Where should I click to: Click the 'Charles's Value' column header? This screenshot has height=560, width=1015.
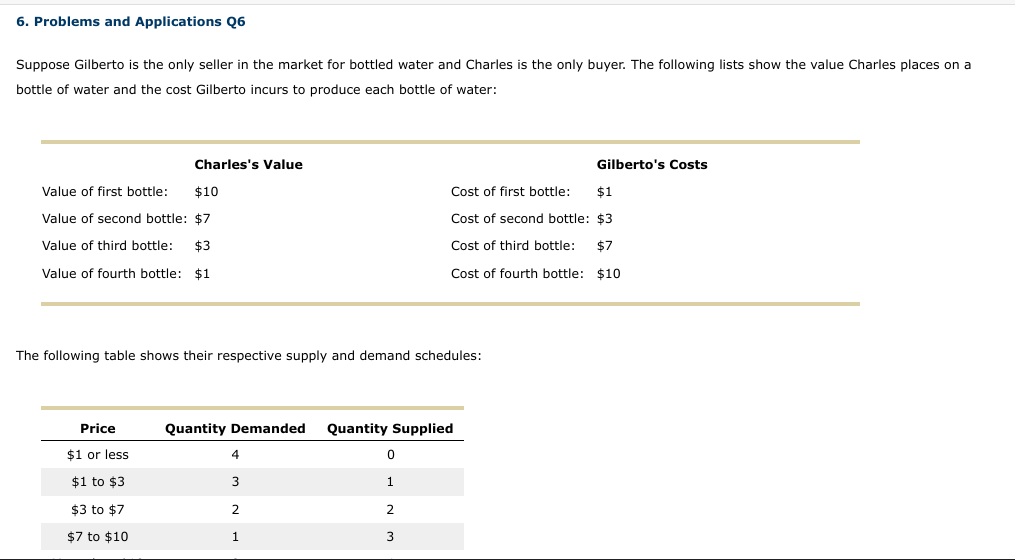248,164
